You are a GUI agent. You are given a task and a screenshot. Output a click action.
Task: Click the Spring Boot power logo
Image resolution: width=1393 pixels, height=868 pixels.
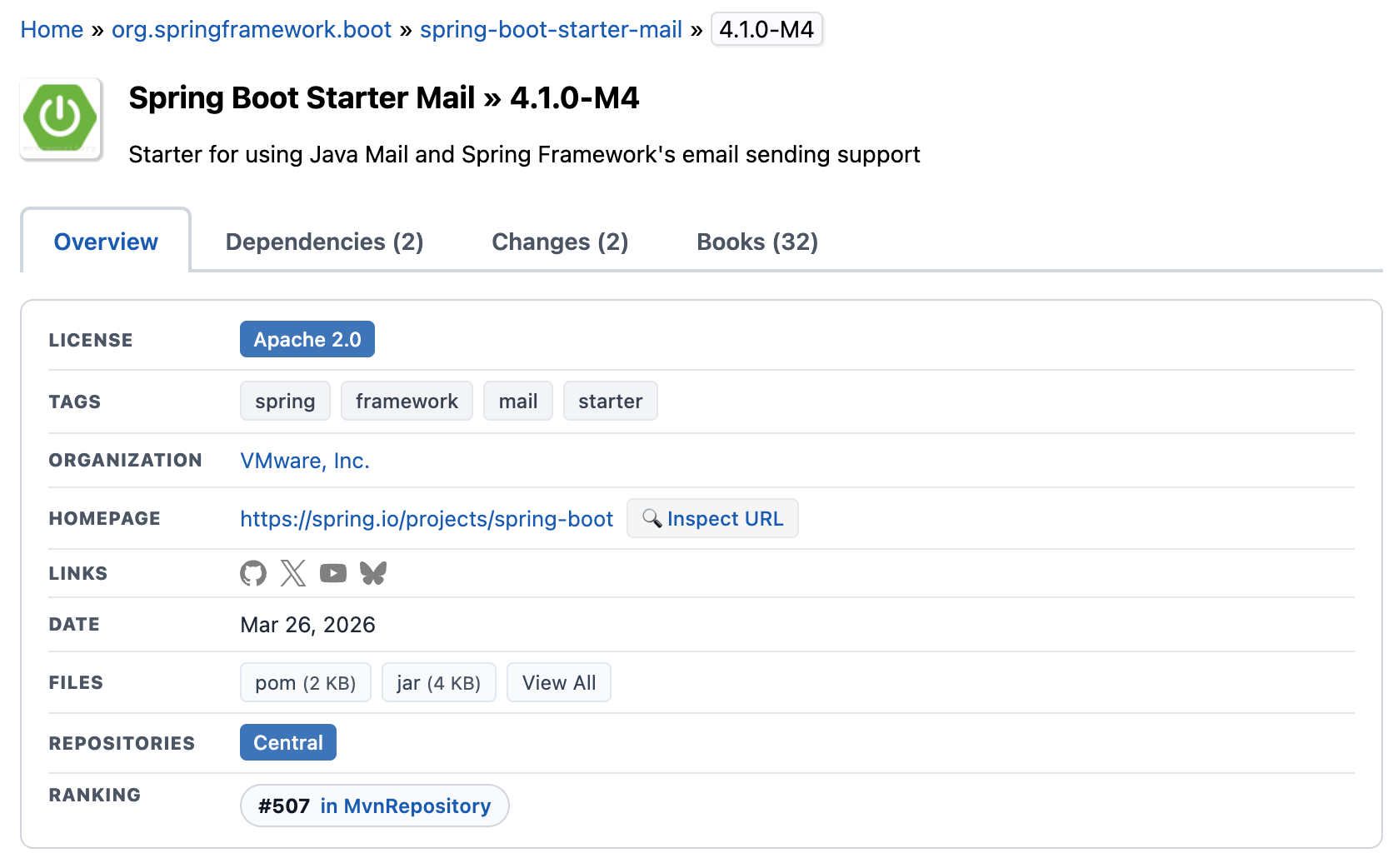click(x=61, y=117)
